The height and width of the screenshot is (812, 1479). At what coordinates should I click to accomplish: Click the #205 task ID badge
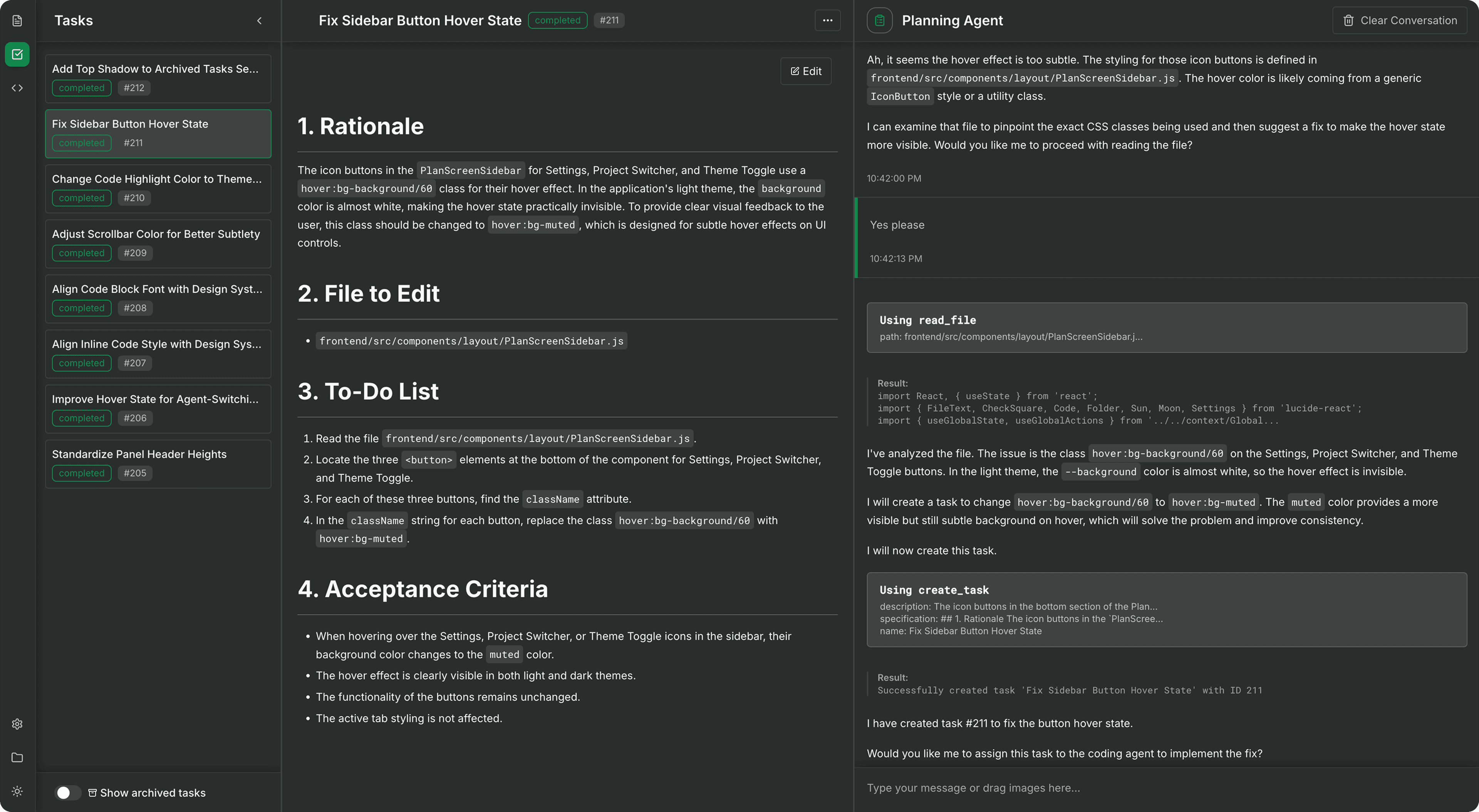[x=135, y=474]
